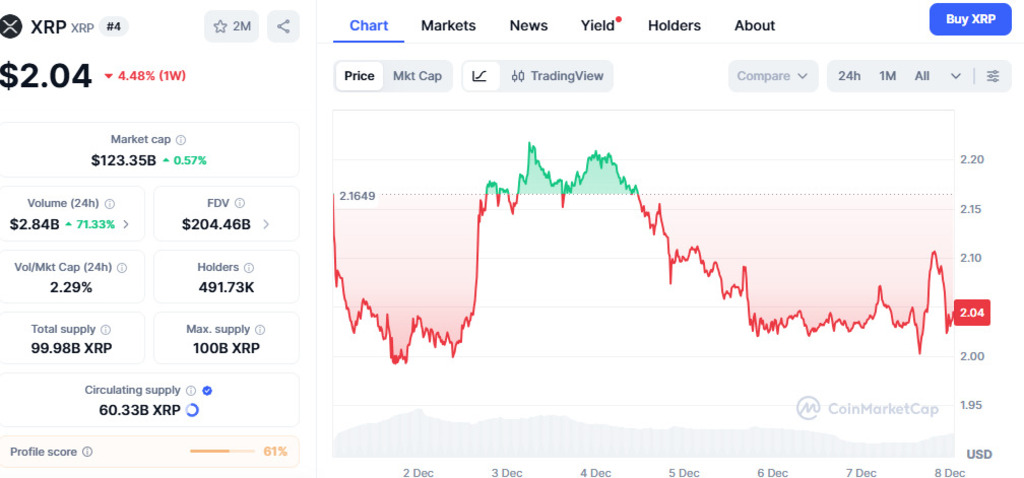Click the Holders info icon
The image size is (1024, 478).
pos(249,268)
